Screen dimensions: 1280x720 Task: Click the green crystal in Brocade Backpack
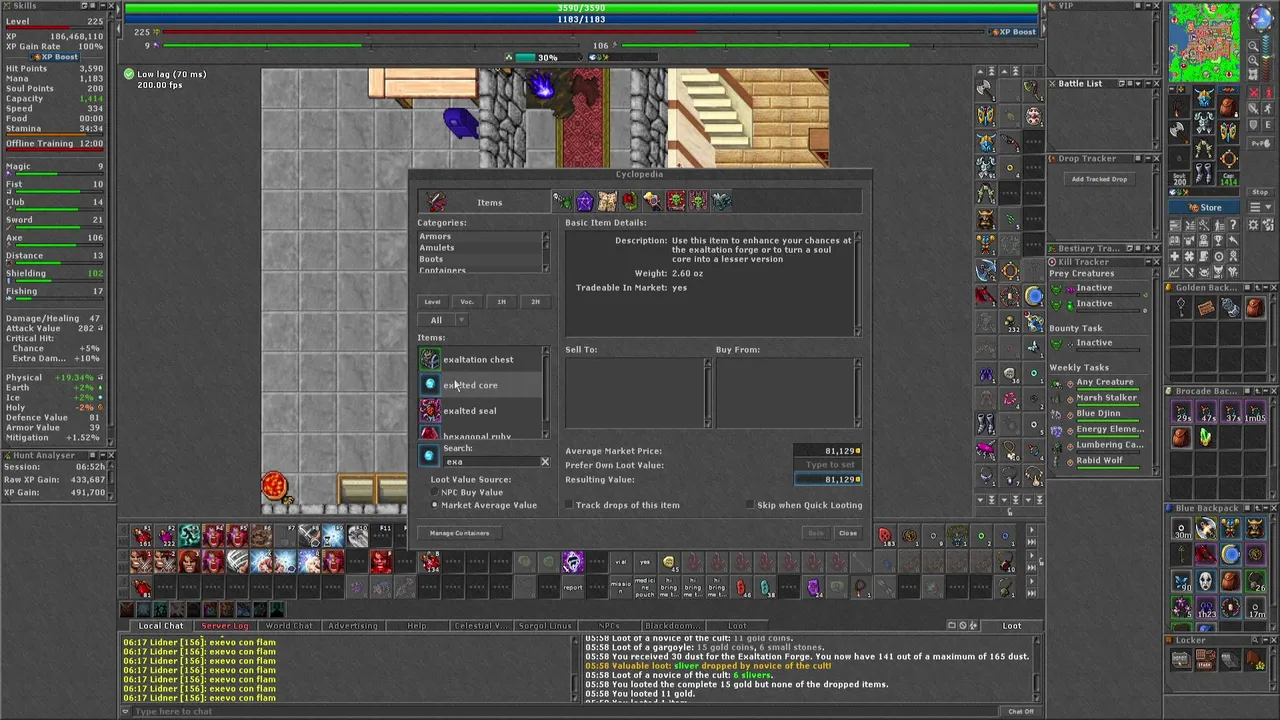coord(1206,438)
